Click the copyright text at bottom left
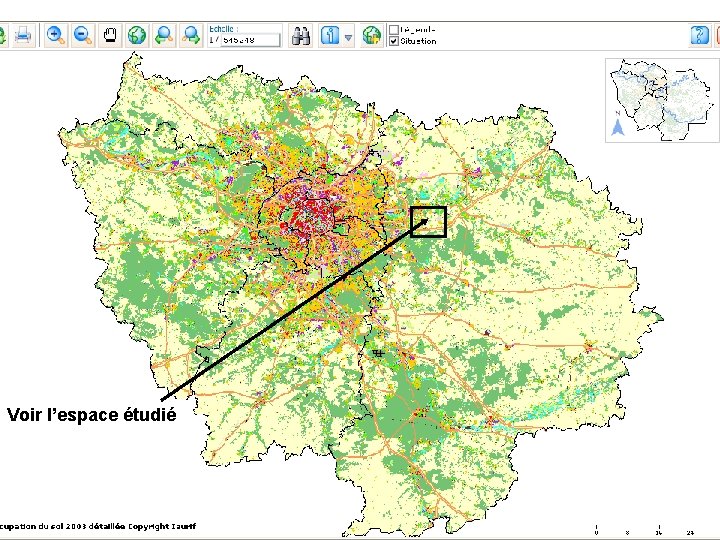 point(98,526)
